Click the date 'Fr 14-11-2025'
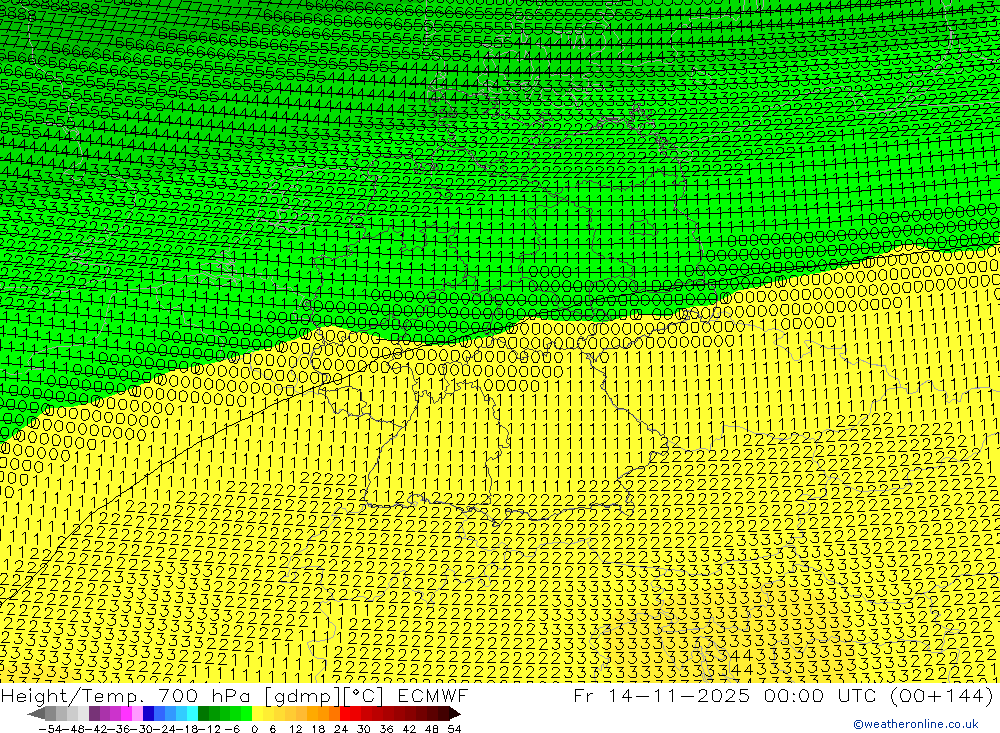The image size is (1000, 733). coord(662,695)
